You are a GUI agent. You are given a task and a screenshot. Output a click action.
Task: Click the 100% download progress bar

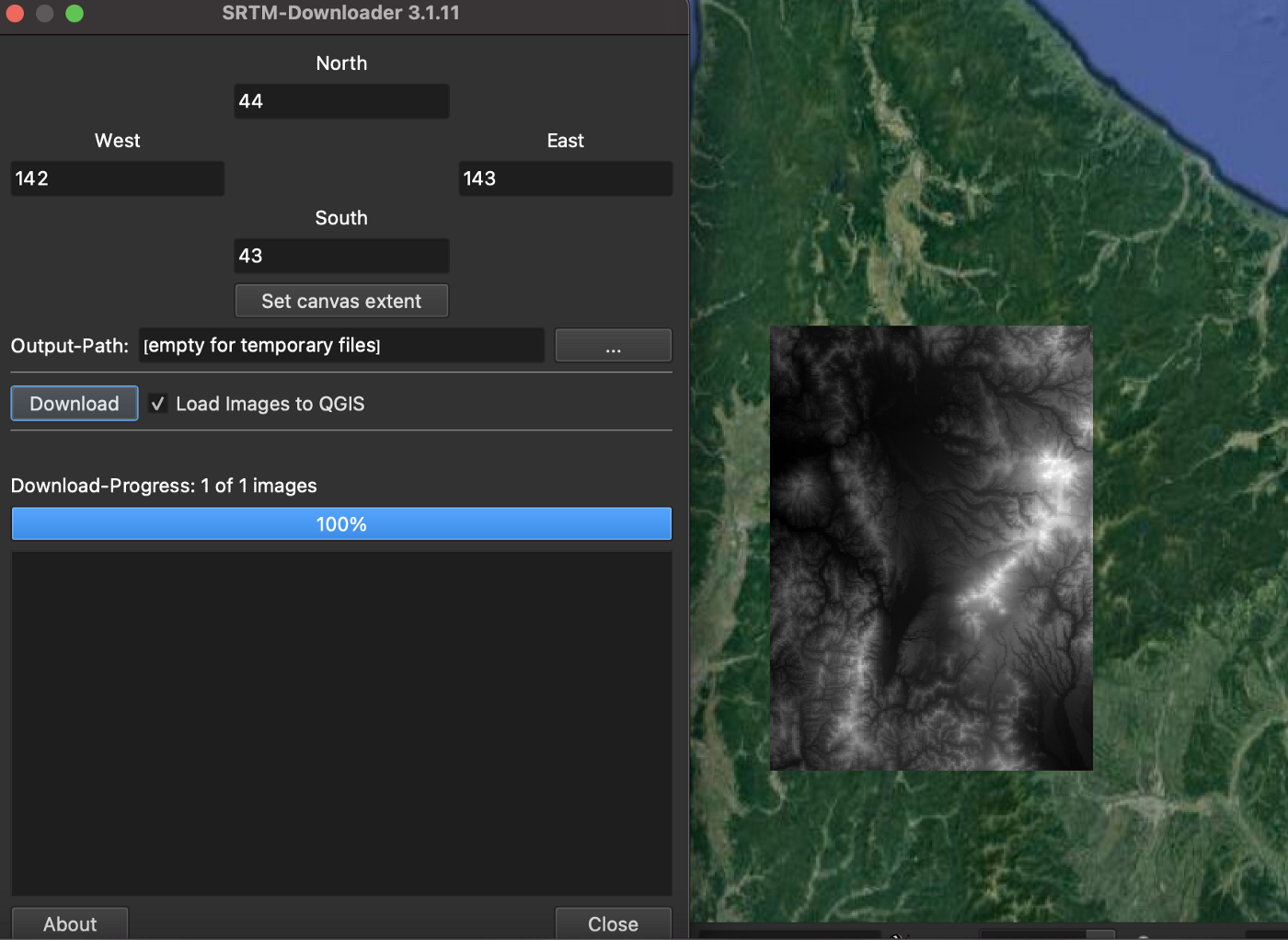(341, 524)
